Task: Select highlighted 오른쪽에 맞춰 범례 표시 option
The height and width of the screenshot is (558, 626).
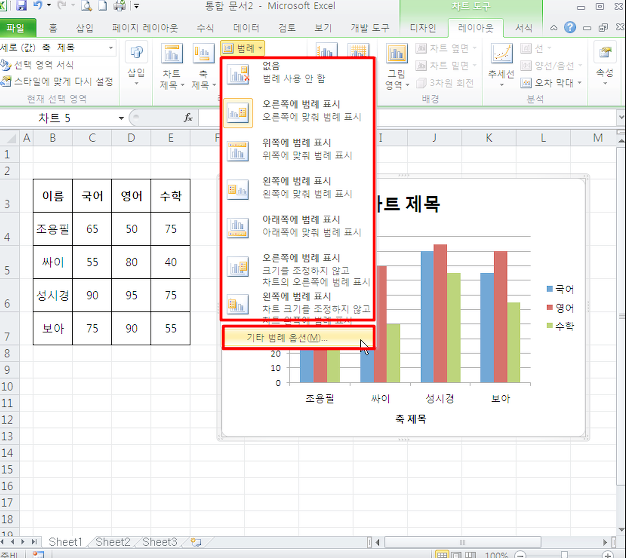Action: [x=297, y=111]
